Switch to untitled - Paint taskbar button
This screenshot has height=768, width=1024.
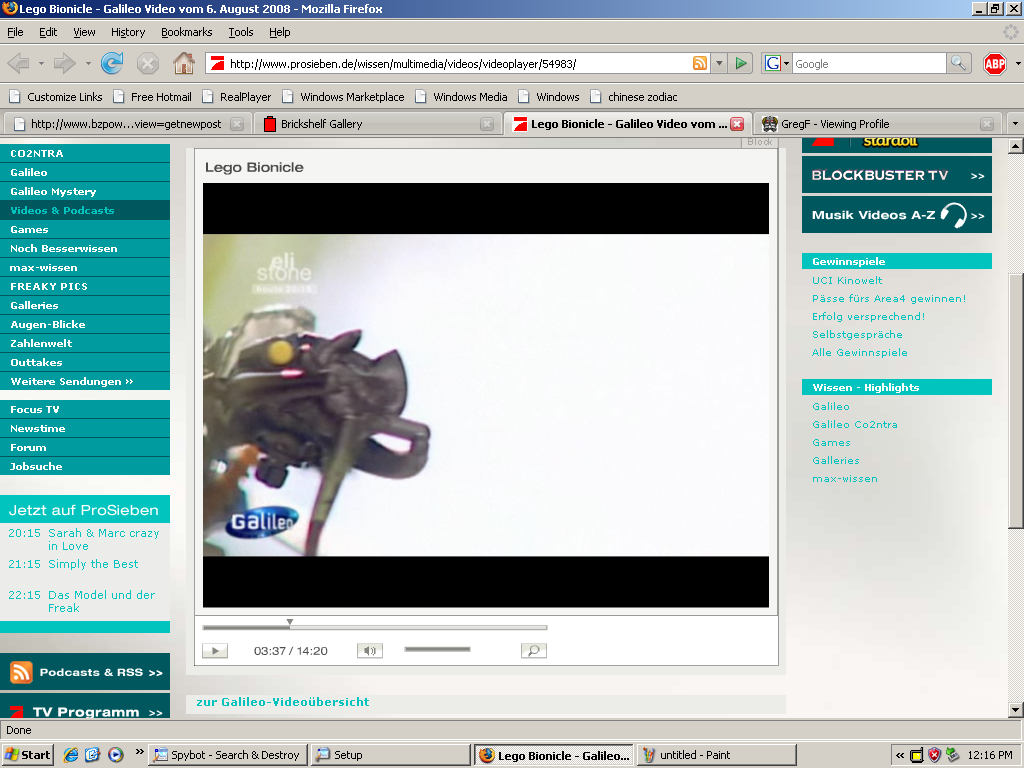[716, 755]
